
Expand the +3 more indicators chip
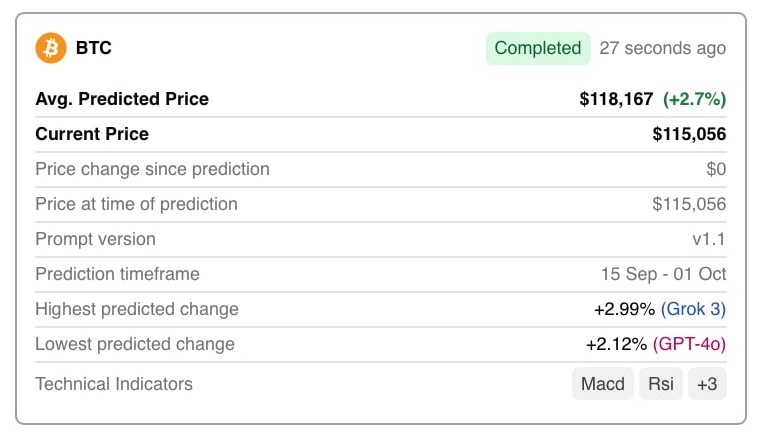(707, 384)
